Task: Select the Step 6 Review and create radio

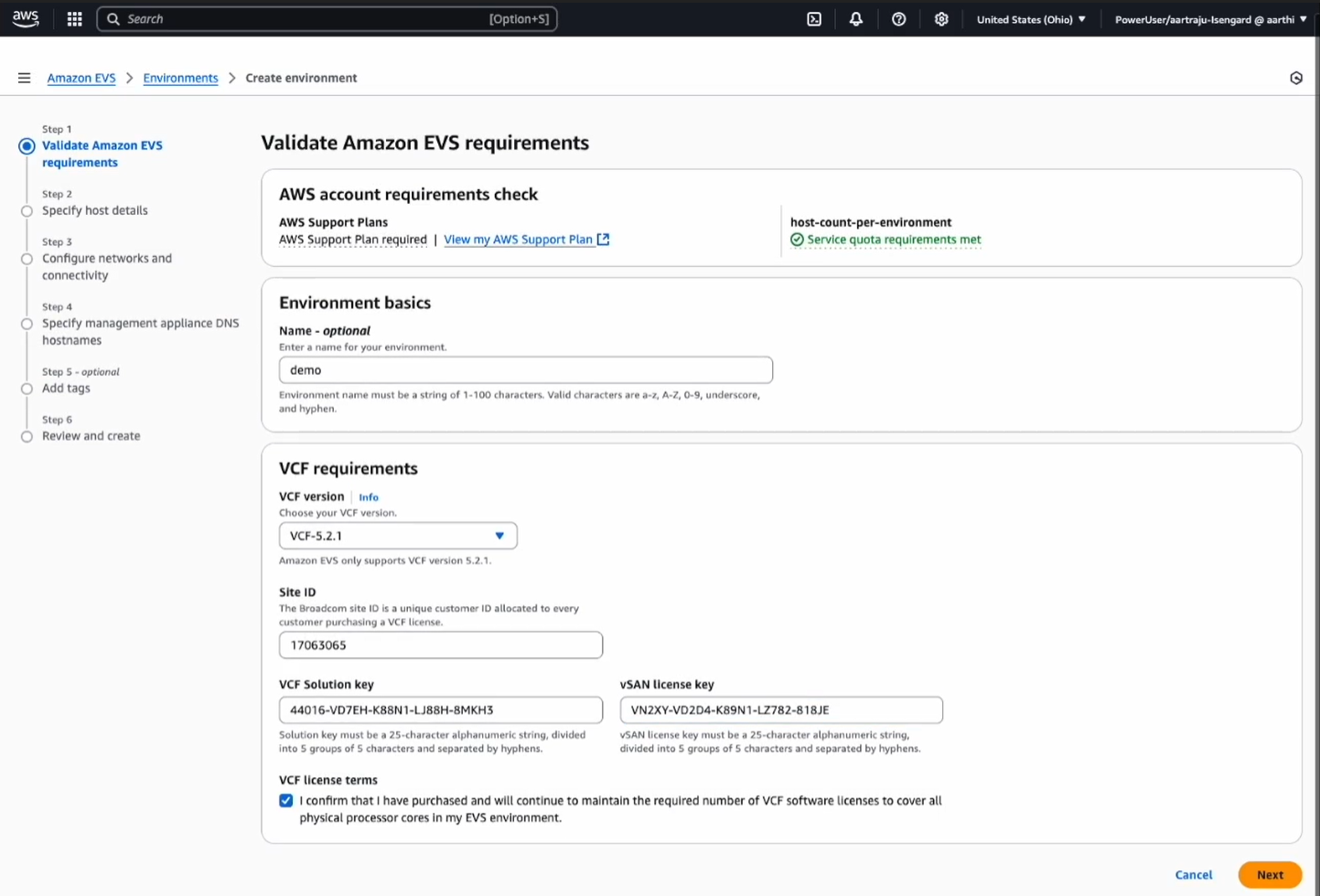Action: click(x=27, y=437)
